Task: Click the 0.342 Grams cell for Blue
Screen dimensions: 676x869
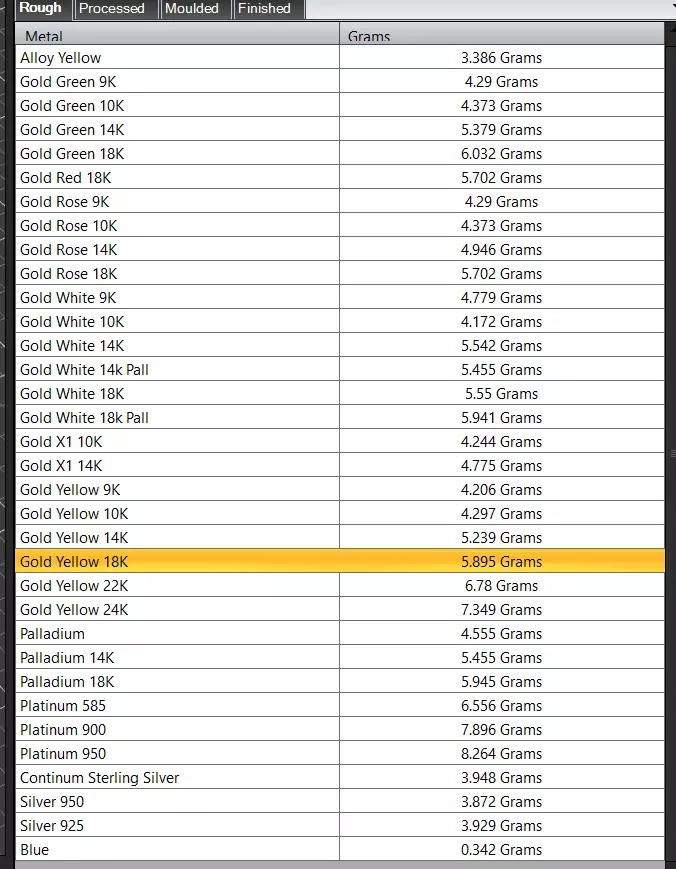Action: [x=501, y=850]
